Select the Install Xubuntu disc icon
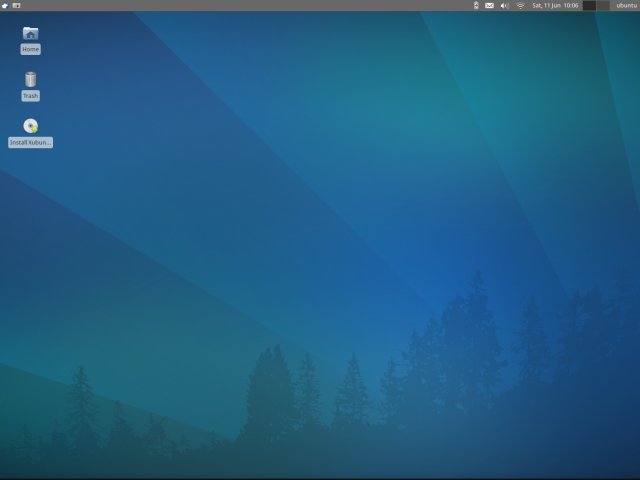 pyautogui.click(x=31, y=126)
